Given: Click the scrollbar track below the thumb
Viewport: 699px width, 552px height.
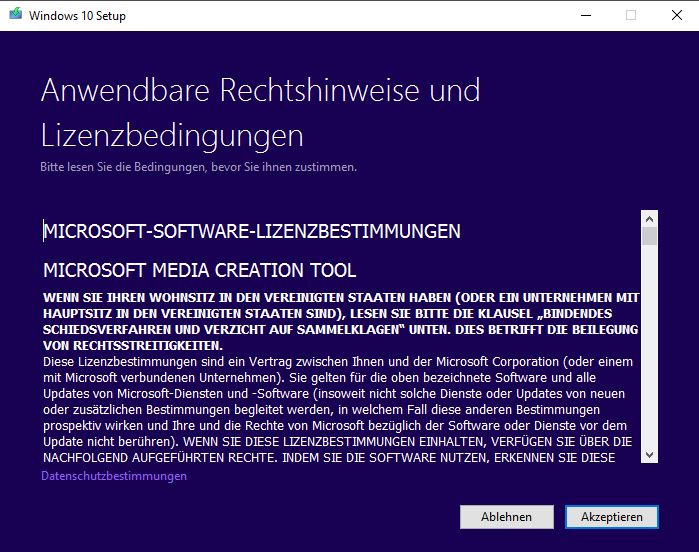Looking at the screenshot, I should click(x=649, y=346).
